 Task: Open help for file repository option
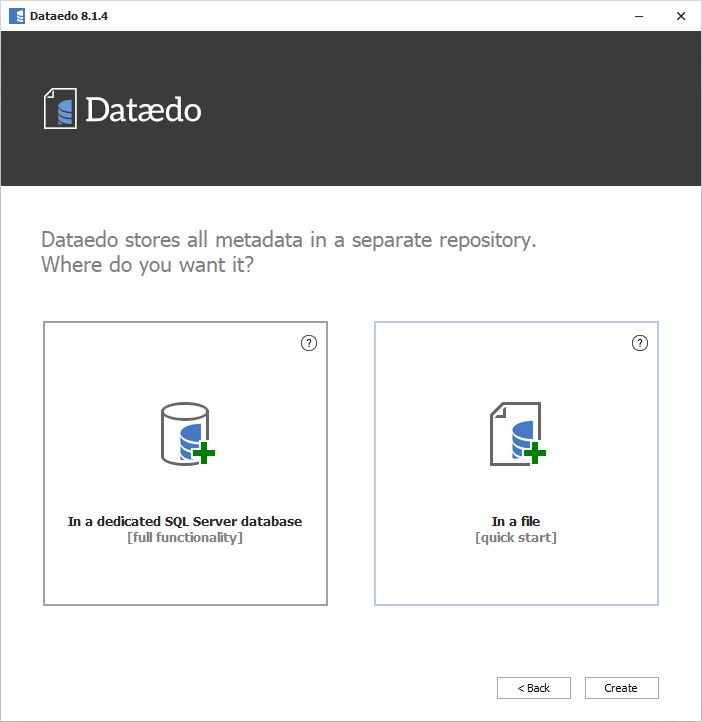640,343
